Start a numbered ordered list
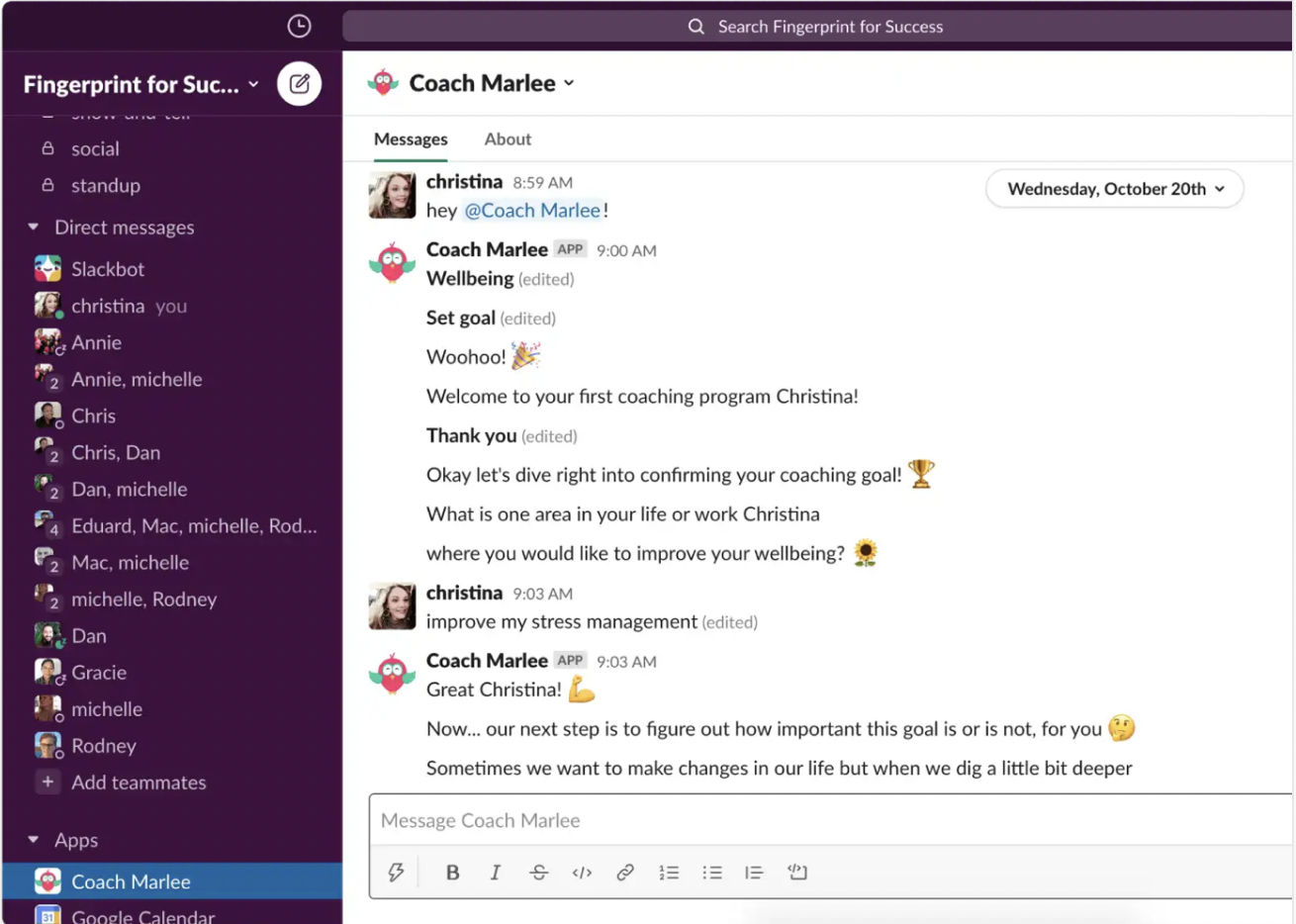 point(669,873)
